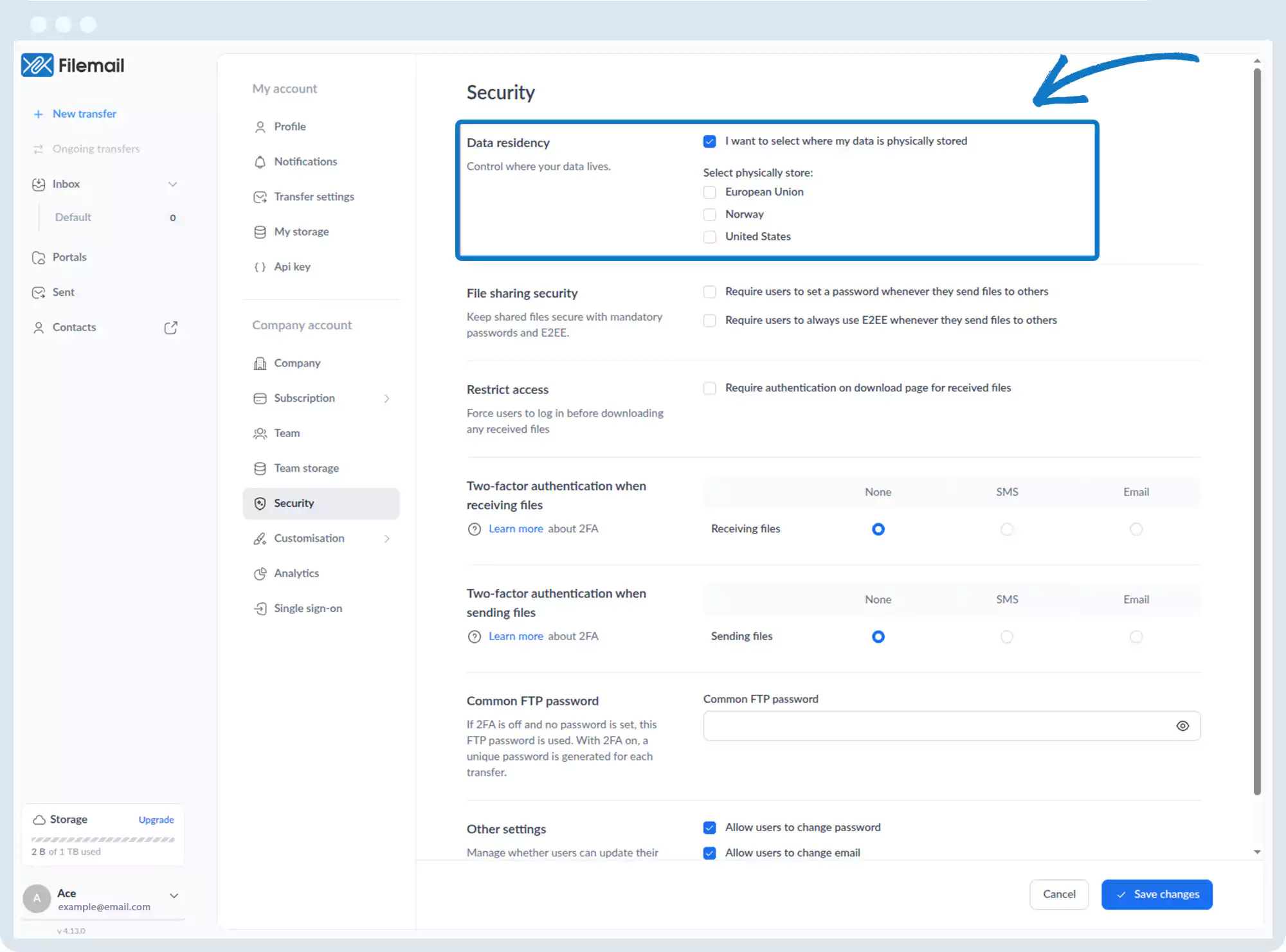Screen dimensions: 1286x952
Task: Click the Filemail logo icon
Action: [x=37, y=65]
